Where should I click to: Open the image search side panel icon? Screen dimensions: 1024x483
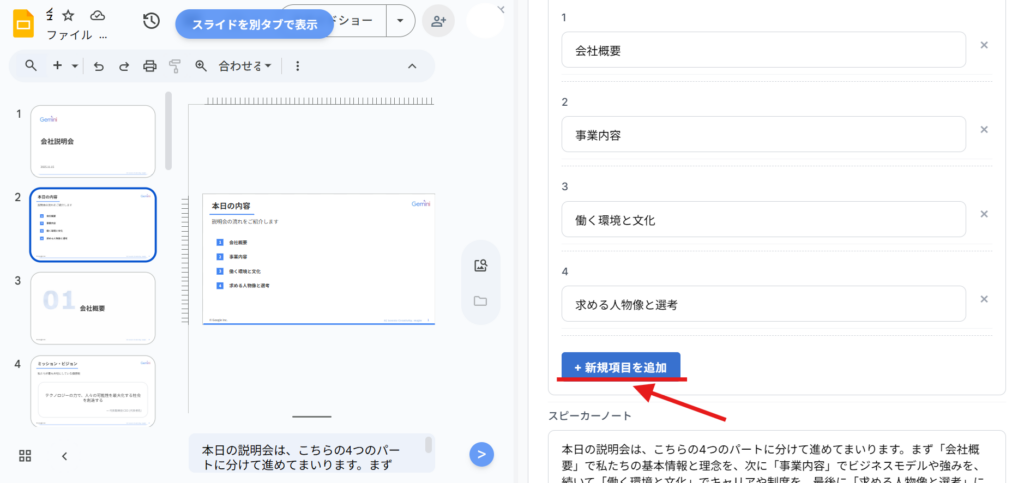480,265
